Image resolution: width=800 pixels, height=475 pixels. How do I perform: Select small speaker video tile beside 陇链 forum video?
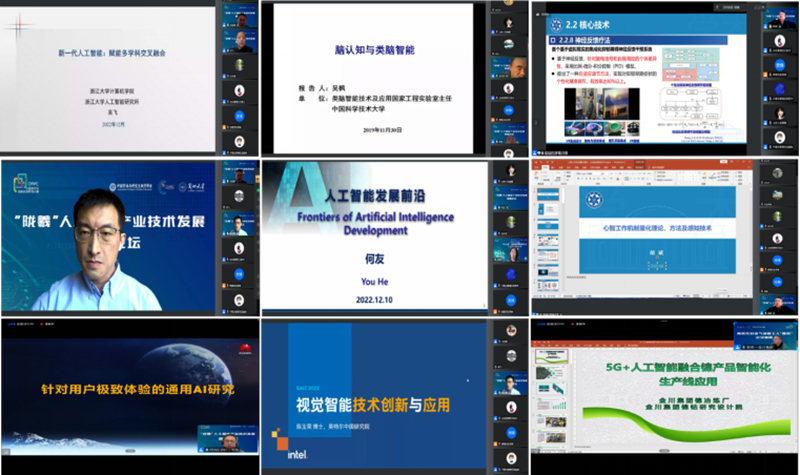point(240,224)
